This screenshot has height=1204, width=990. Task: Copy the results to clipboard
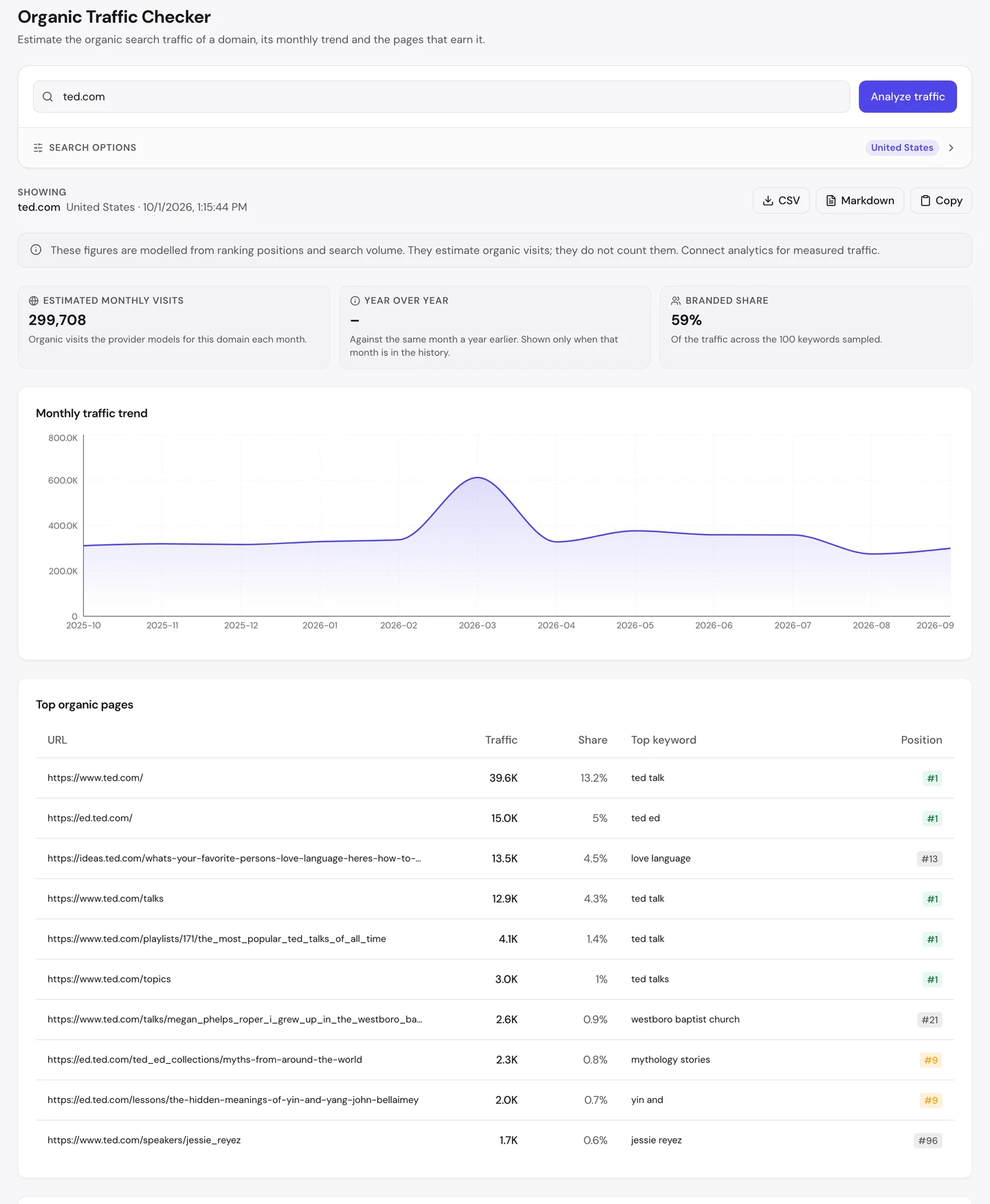[x=940, y=201]
